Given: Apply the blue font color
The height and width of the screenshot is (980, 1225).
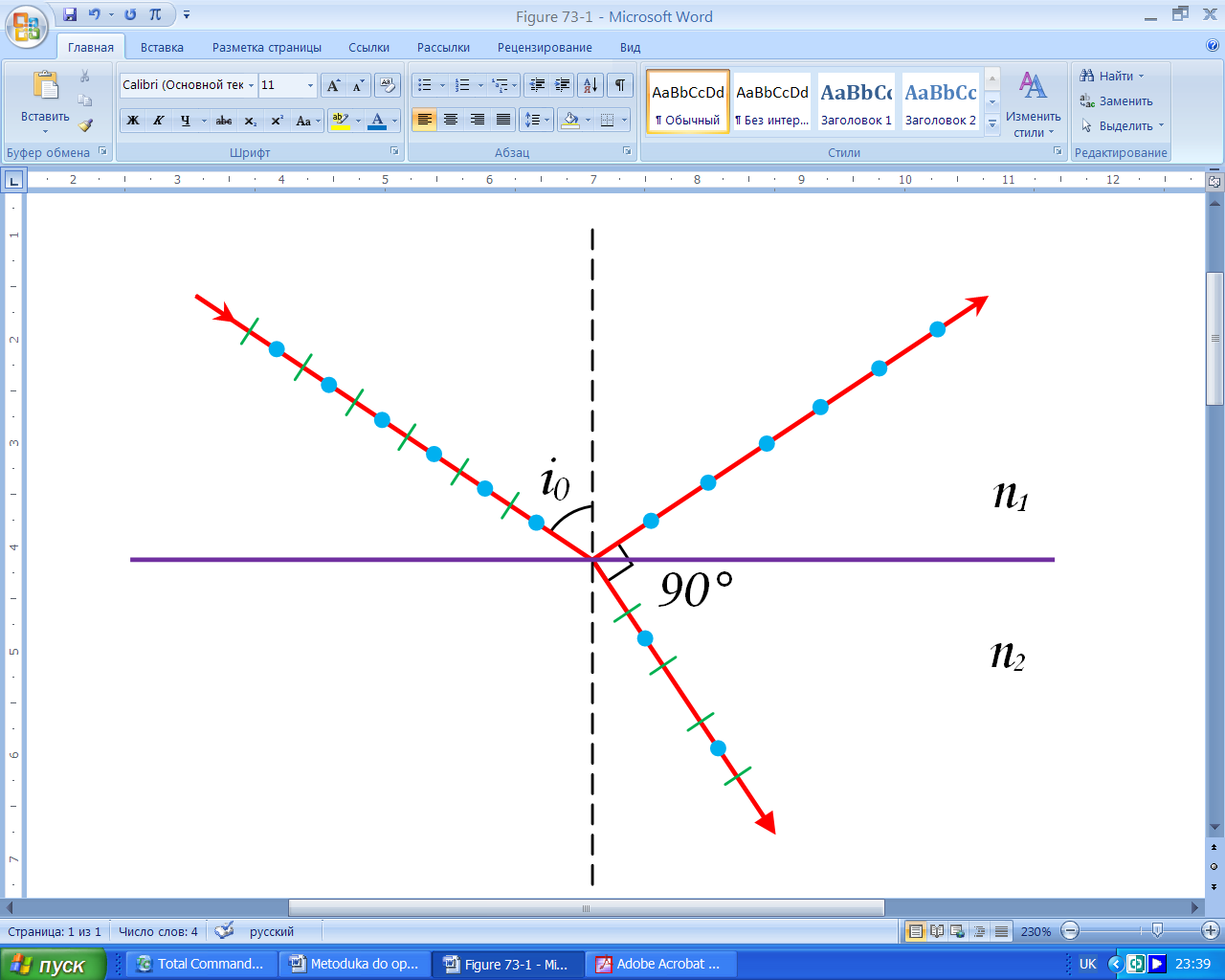Looking at the screenshot, I should point(377,121).
